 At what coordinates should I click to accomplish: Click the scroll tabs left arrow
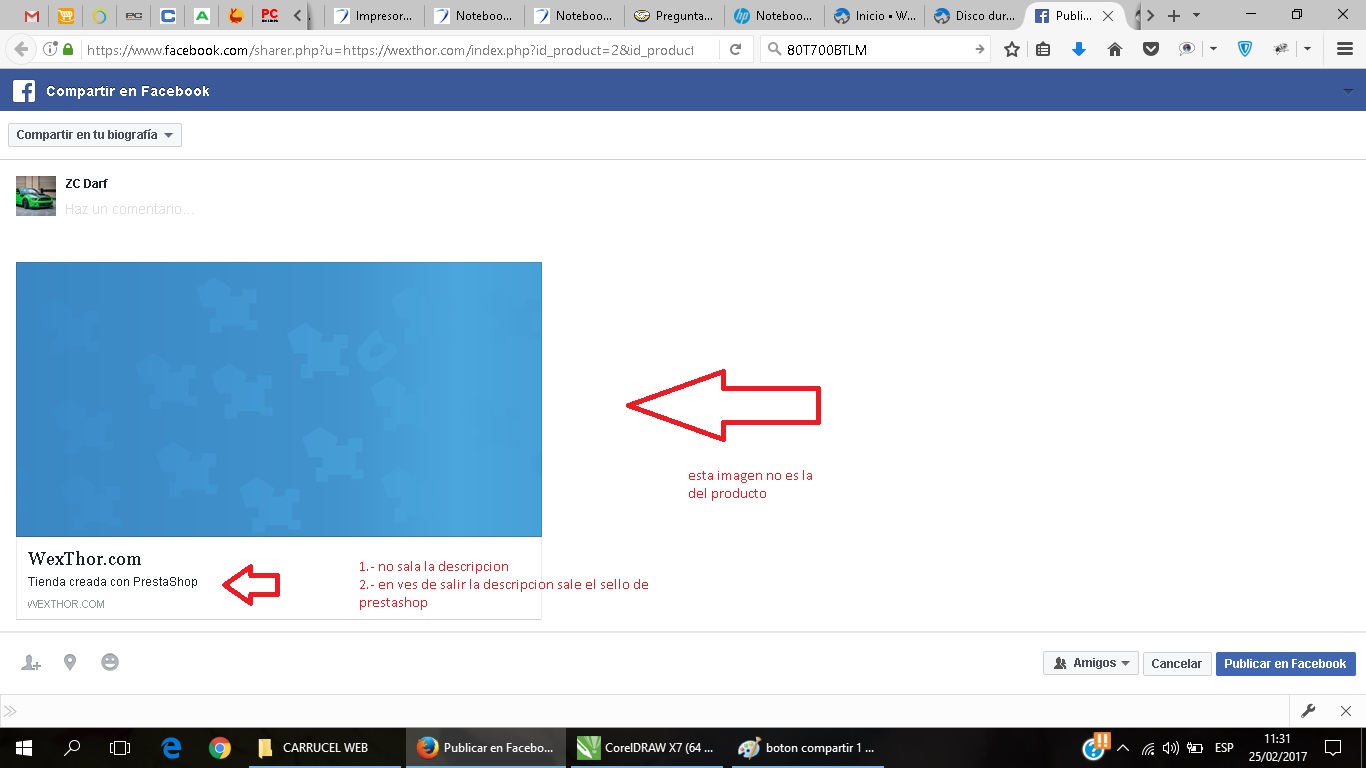[297, 16]
